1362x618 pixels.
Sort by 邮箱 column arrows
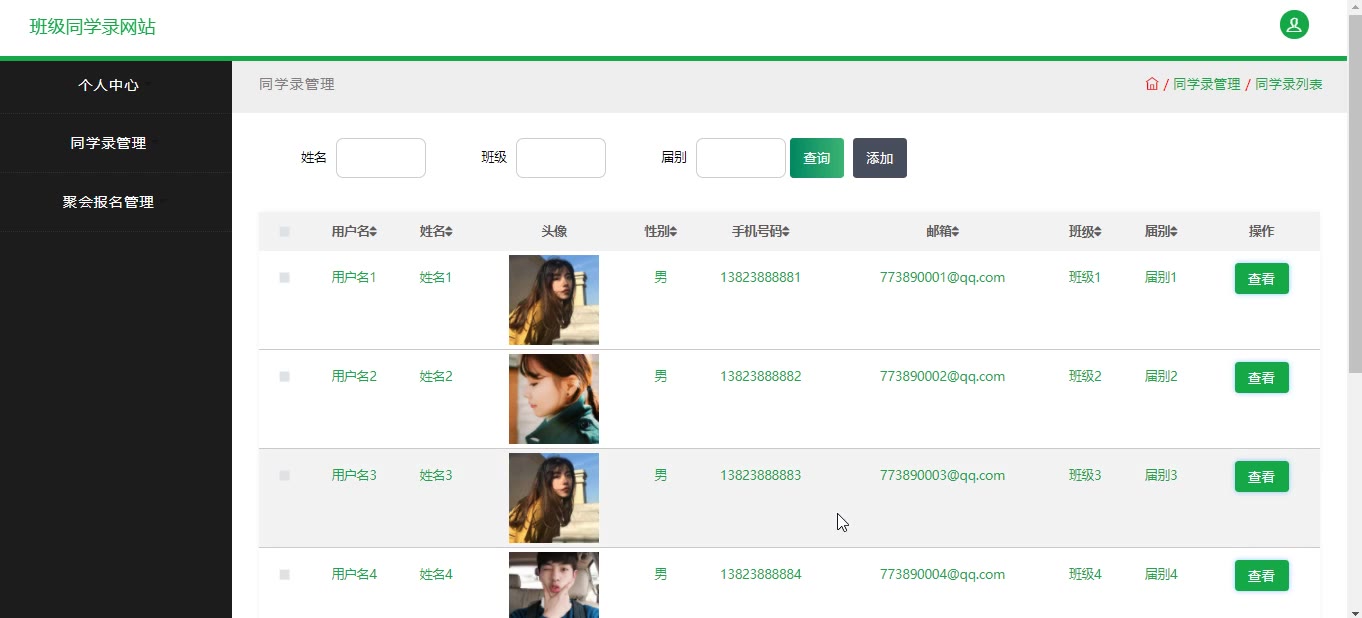coord(955,232)
